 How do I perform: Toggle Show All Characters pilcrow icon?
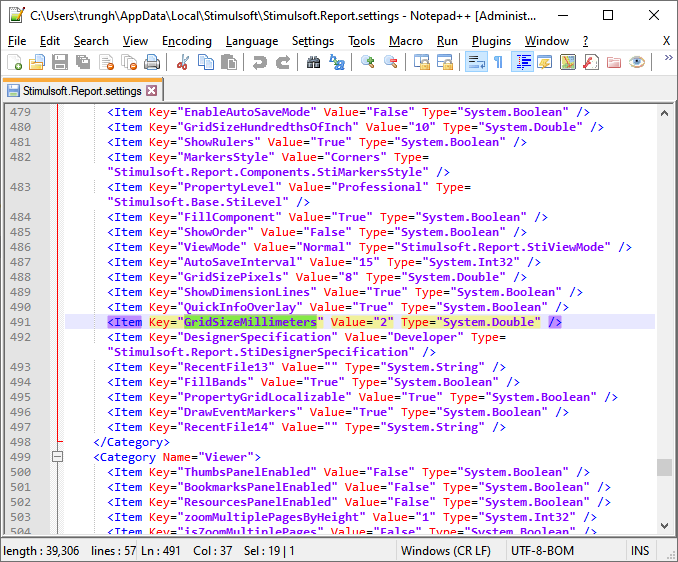499,62
